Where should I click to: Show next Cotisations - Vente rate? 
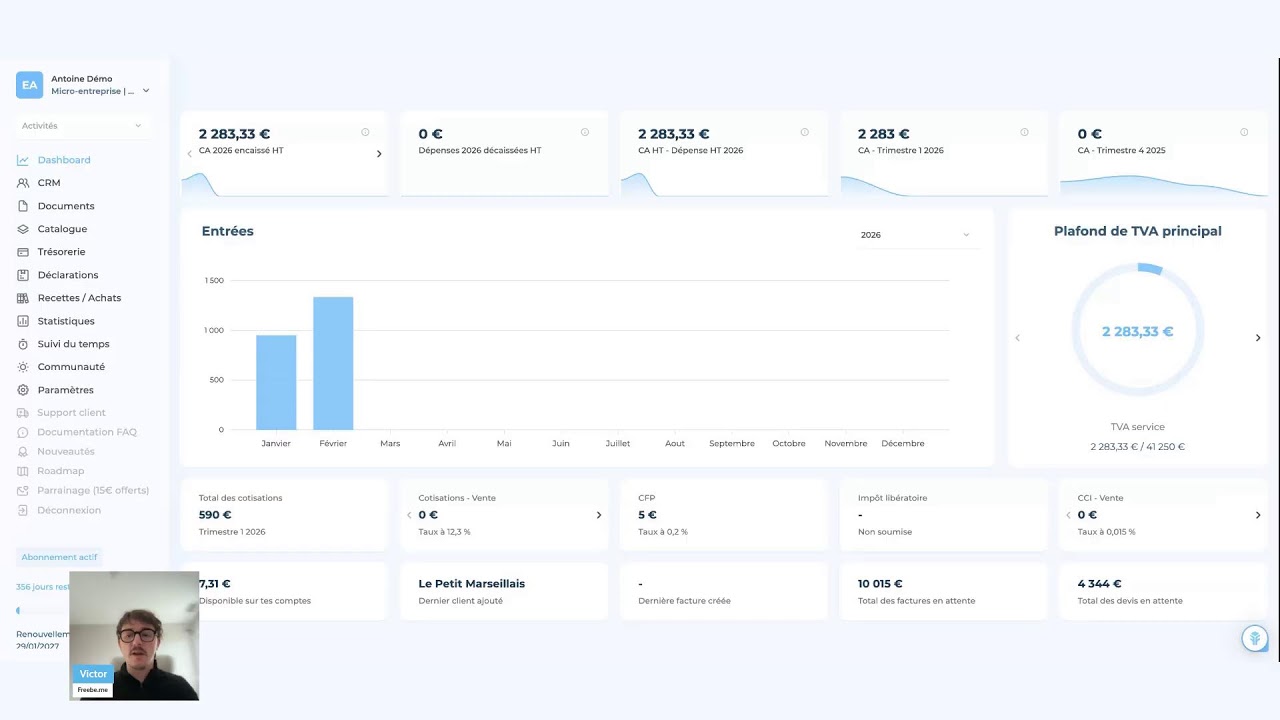[x=599, y=515]
